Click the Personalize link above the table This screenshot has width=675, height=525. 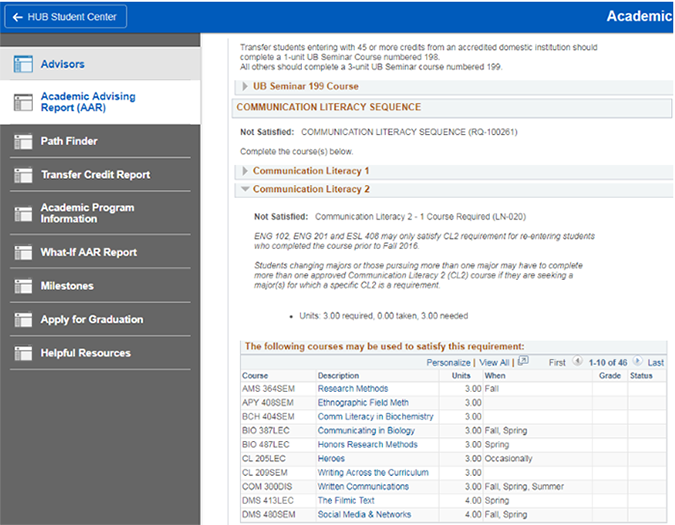tap(448, 362)
